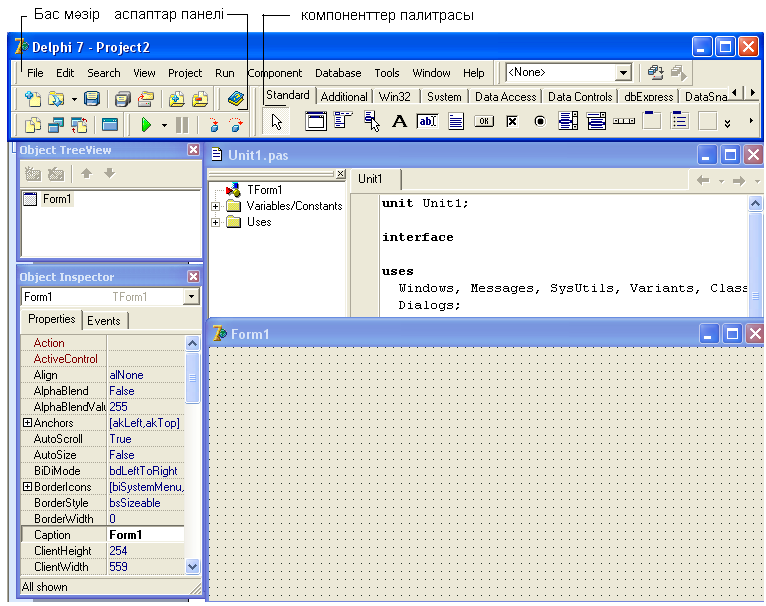The width and height of the screenshot is (766, 606).
Task: Open the Database menu
Action: pyautogui.click(x=338, y=73)
